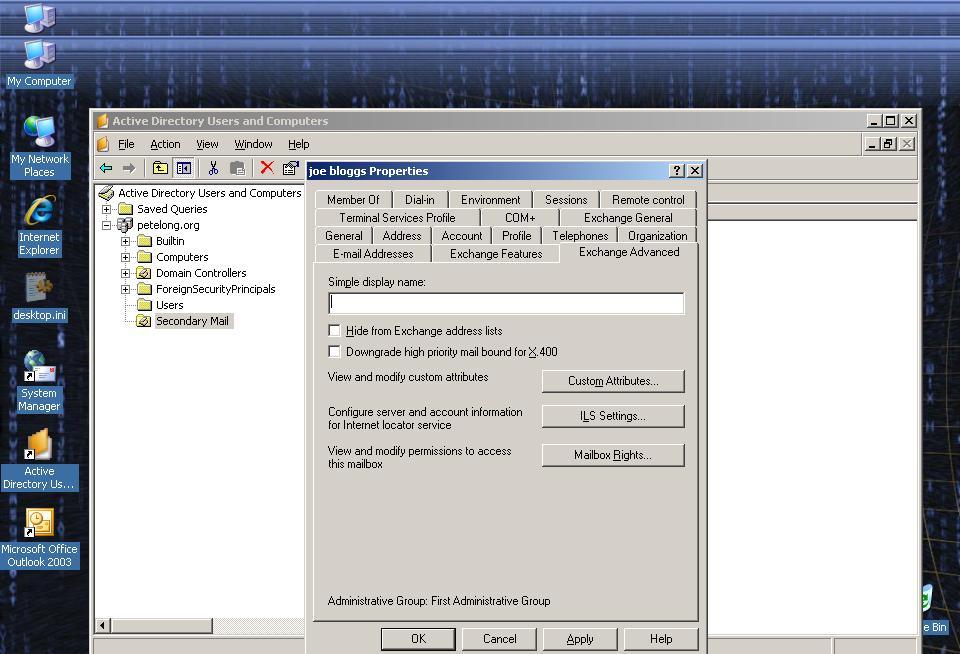Image resolution: width=960 pixels, height=654 pixels.
Task: Click the dialog Help button
Action: pyautogui.click(x=661, y=639)
